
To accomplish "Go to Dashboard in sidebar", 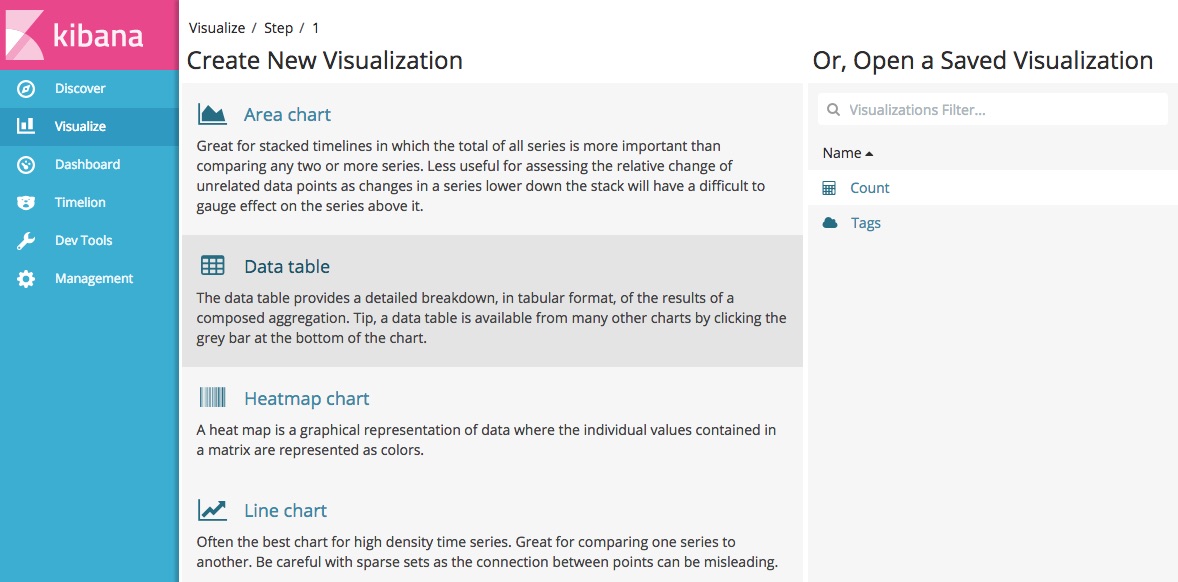I will coord(89,164).
